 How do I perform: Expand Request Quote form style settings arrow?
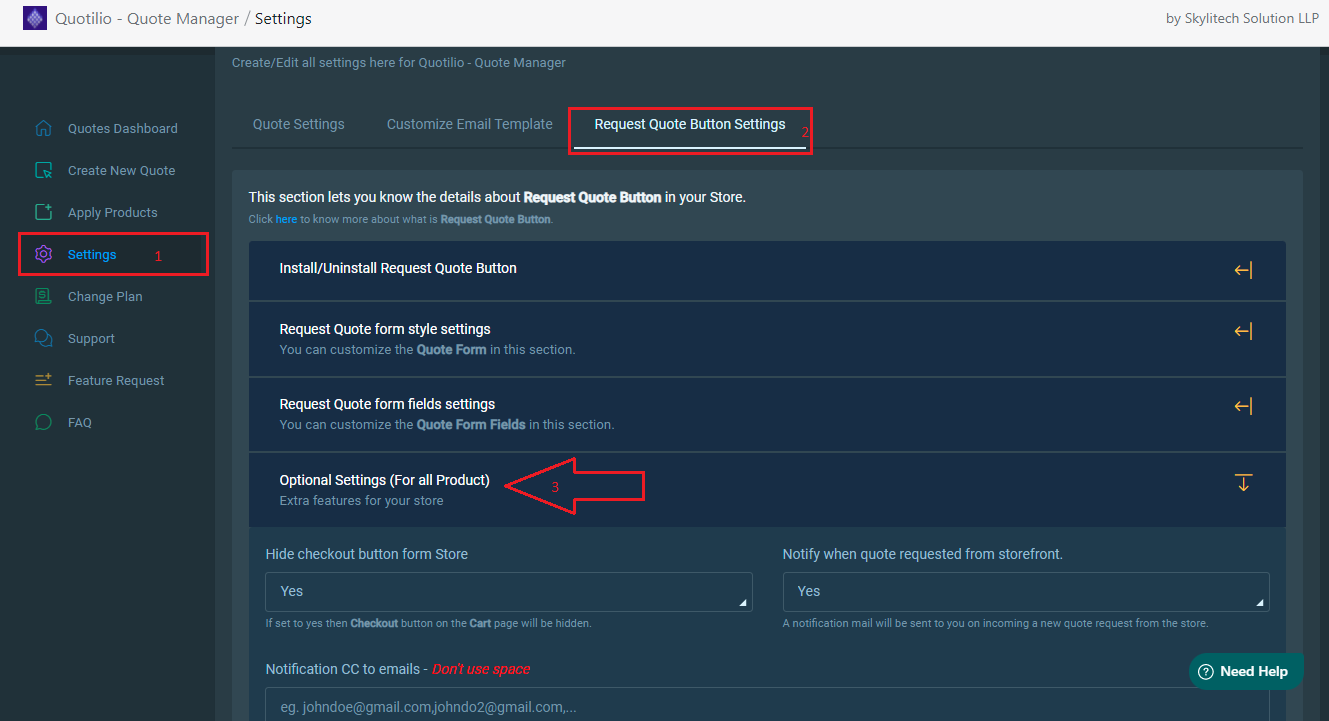pyautogui.click(x=1243, y=331)
